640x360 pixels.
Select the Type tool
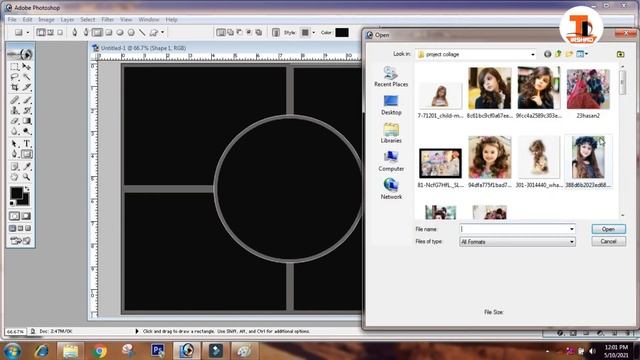pyautogui.click(x=27, y=144)
